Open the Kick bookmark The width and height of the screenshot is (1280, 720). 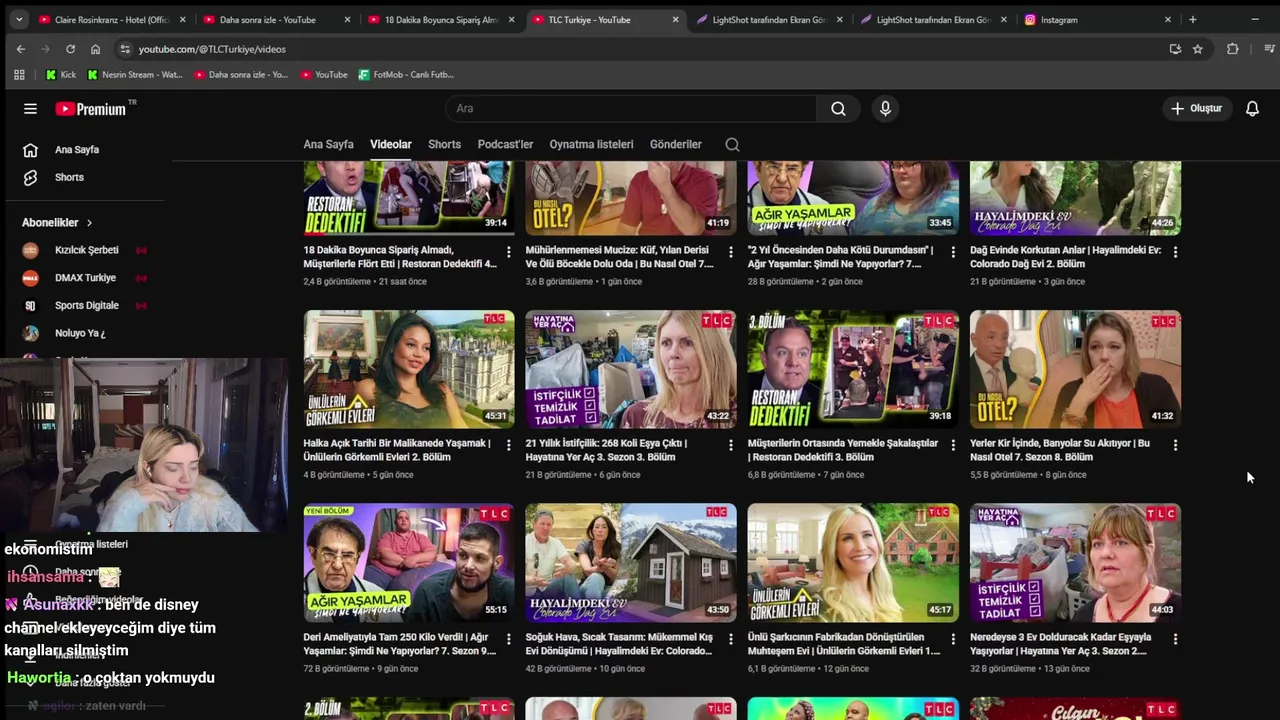pos(61,74)
